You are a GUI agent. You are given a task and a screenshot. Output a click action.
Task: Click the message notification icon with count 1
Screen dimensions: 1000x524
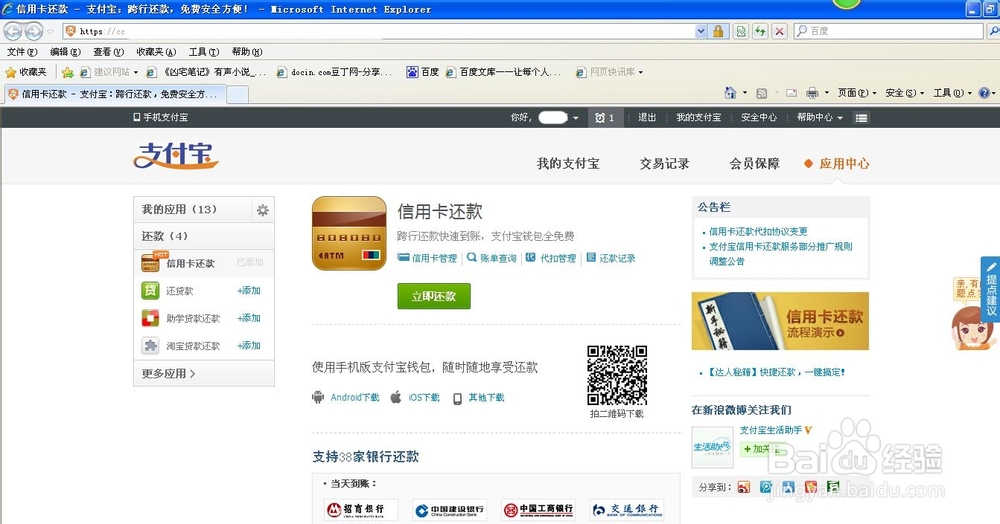coord(604,117)
